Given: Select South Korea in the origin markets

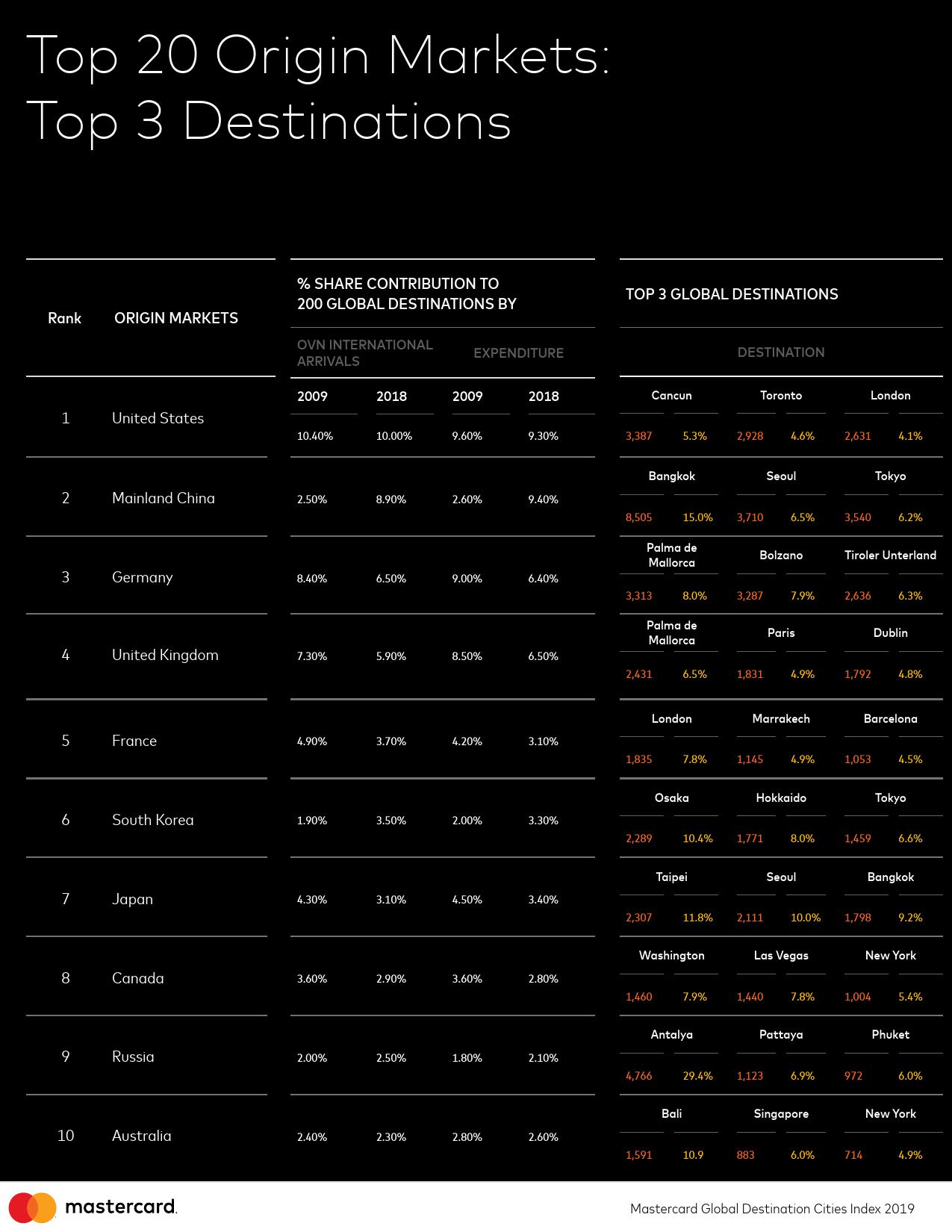Looking at the screenshot, I should (152, 820).
